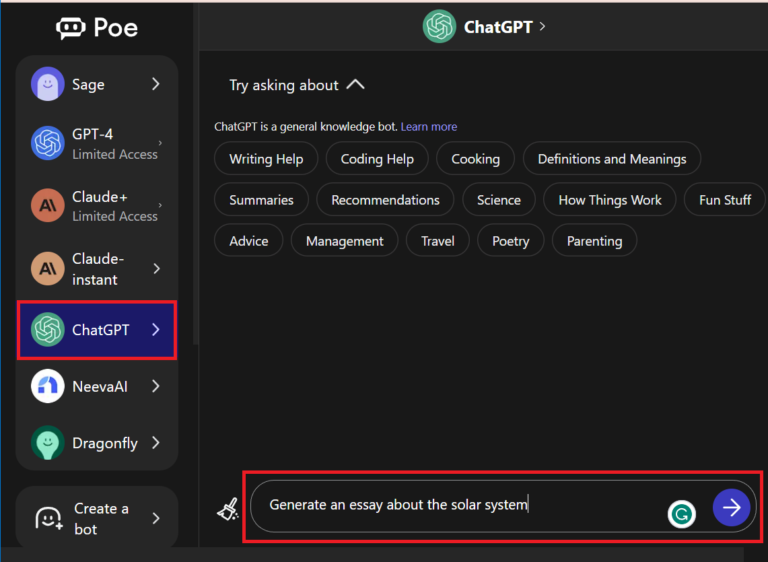Clear the chat with the broom icon
The width and height of the screenshot is (768, 562).
pyautogui.click(x=228, y=509)
